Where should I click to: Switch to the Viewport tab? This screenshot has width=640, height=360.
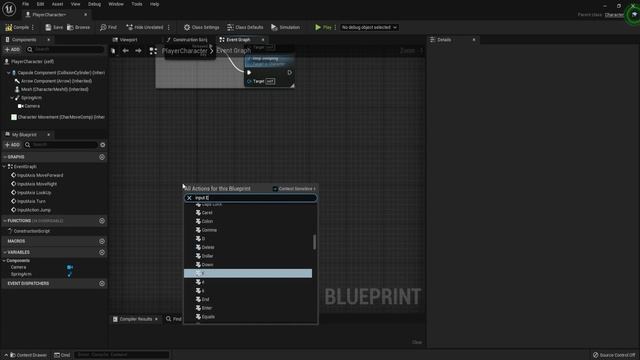click(125, 40)
